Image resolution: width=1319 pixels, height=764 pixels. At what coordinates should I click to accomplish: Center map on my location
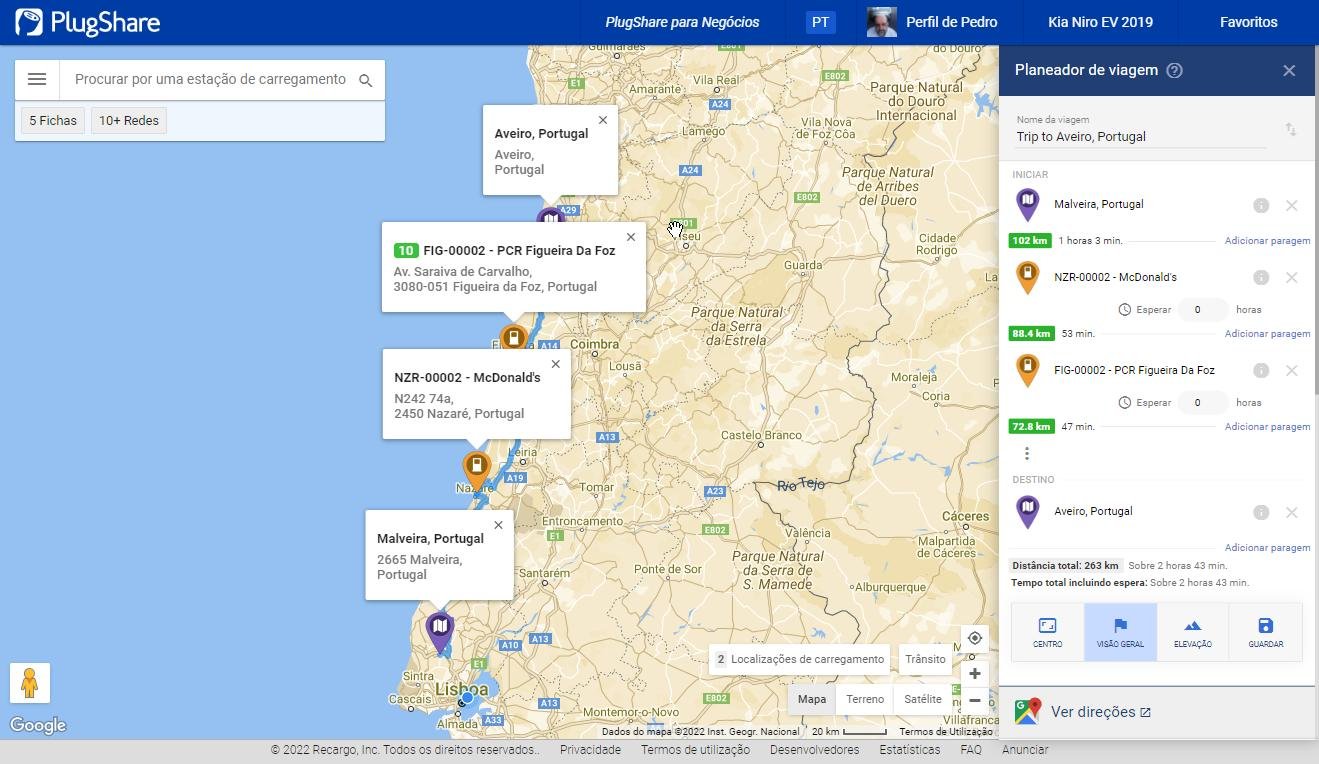tap(975, 638)
